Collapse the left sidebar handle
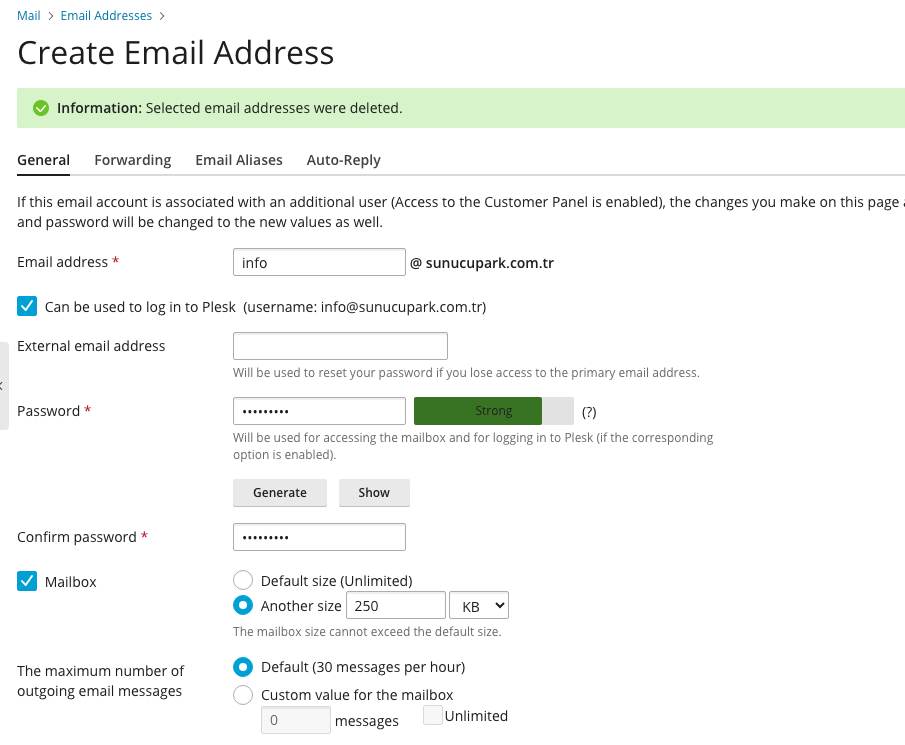Screen dimensions: 905x745 click(x=3, y=385)
